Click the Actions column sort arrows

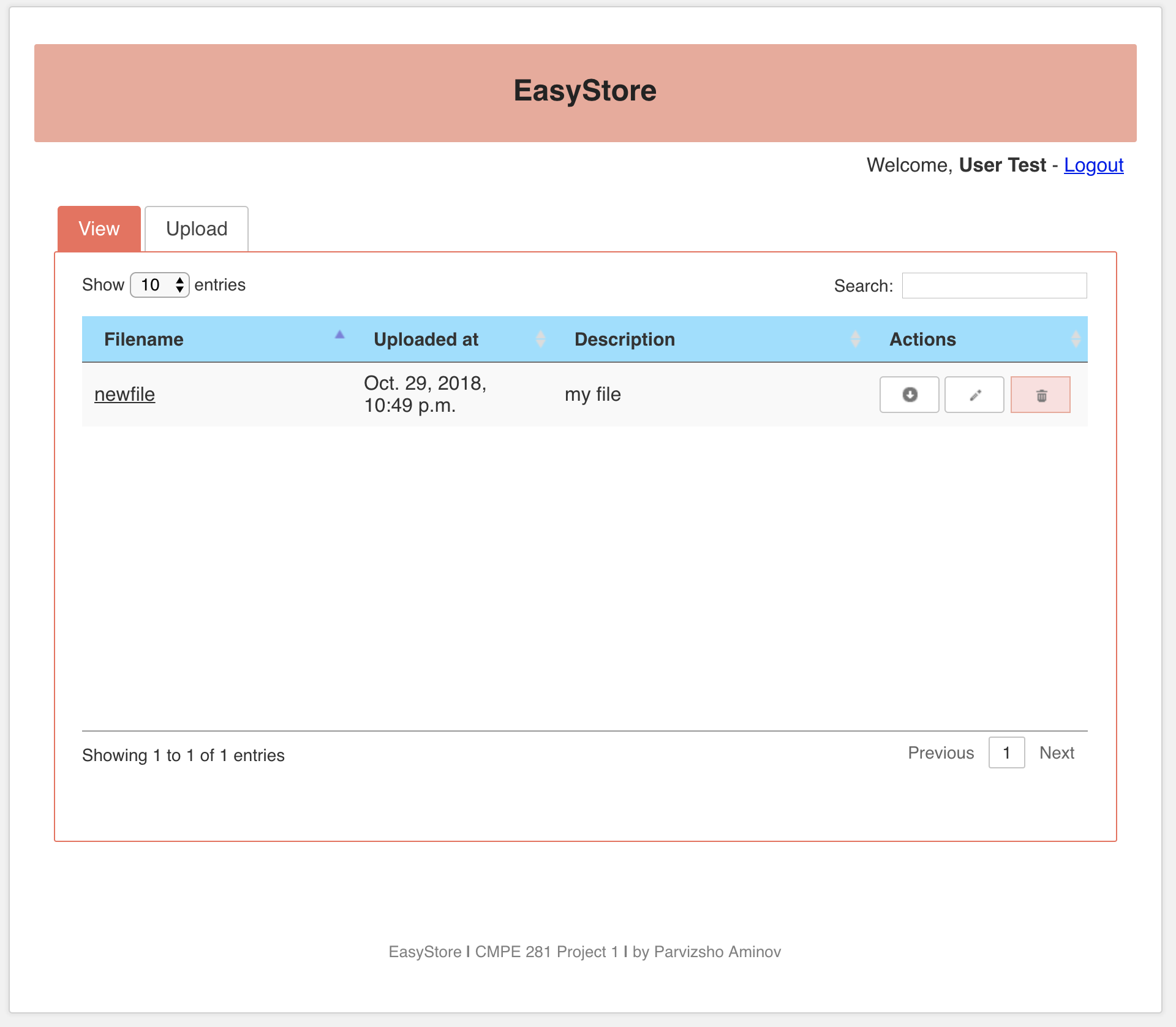tap(1076, 339)
